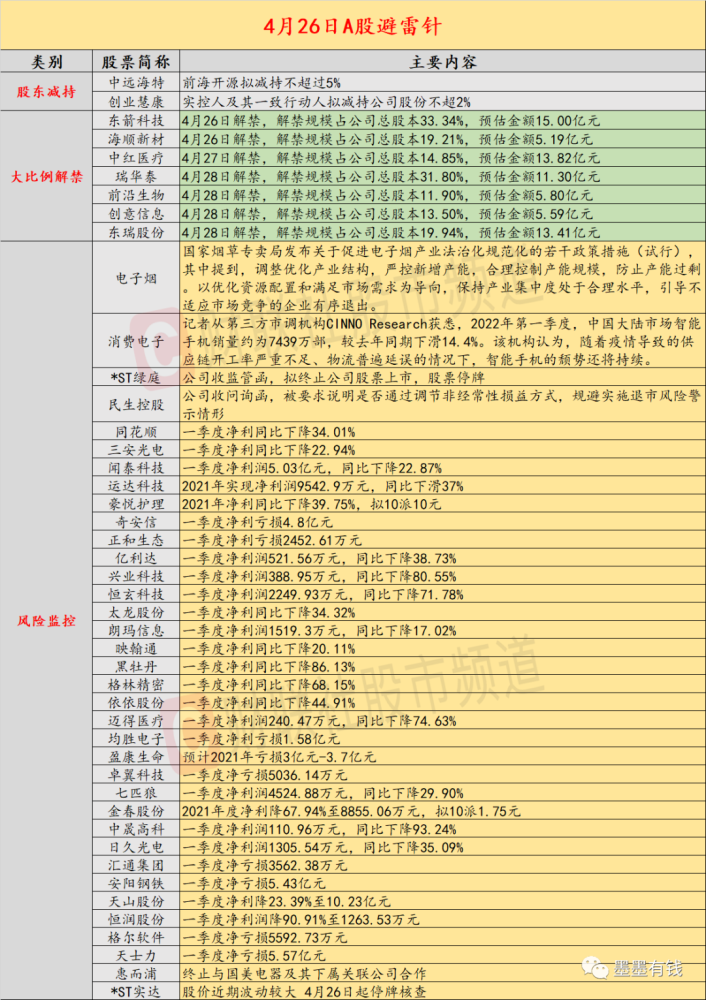Select the stock name '亿利达'
The height and width of the screenshot is (1000, 706).
click(x=136, y=558)
